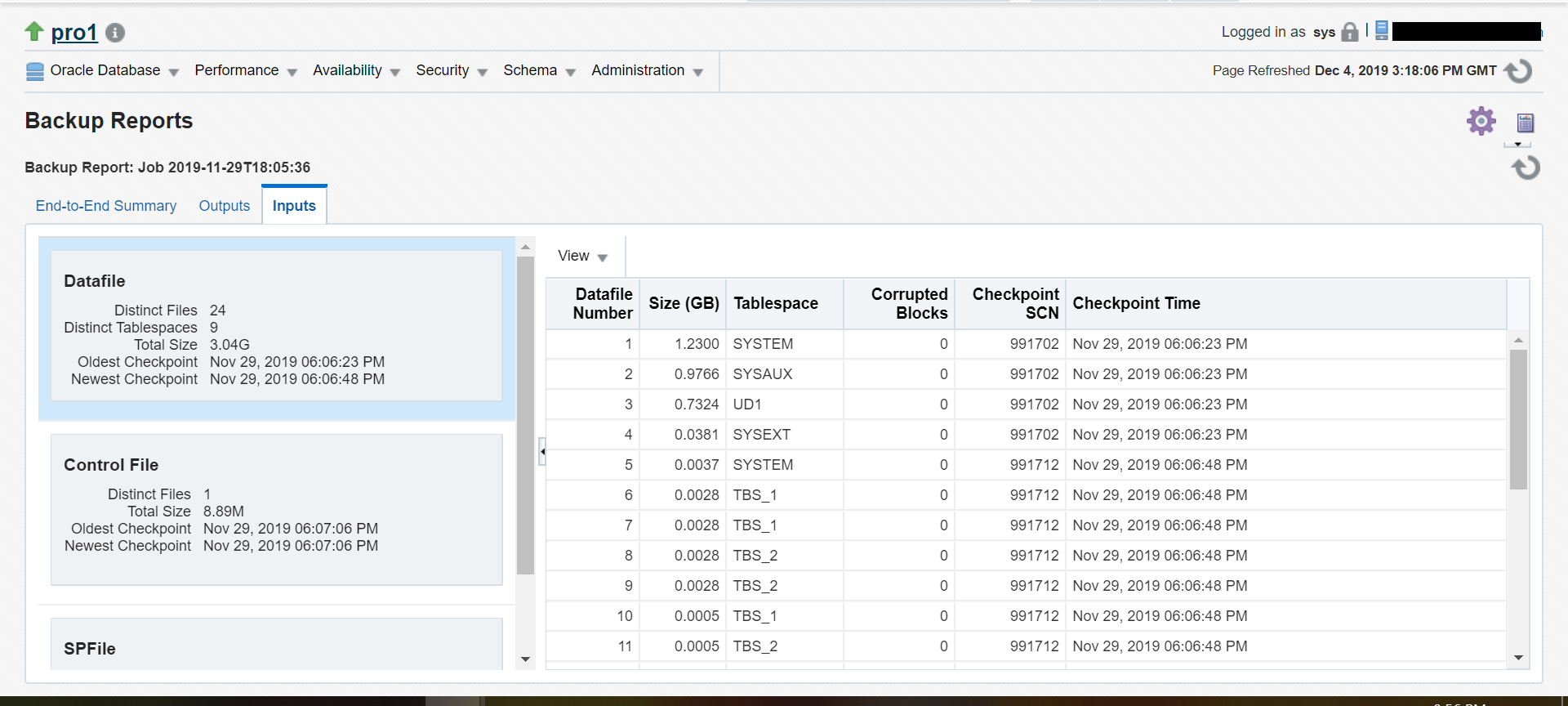This screenshot has height=706, width=1568.
Task: Click the left panel scrollbar thumb
Action: tap(525, 416)
